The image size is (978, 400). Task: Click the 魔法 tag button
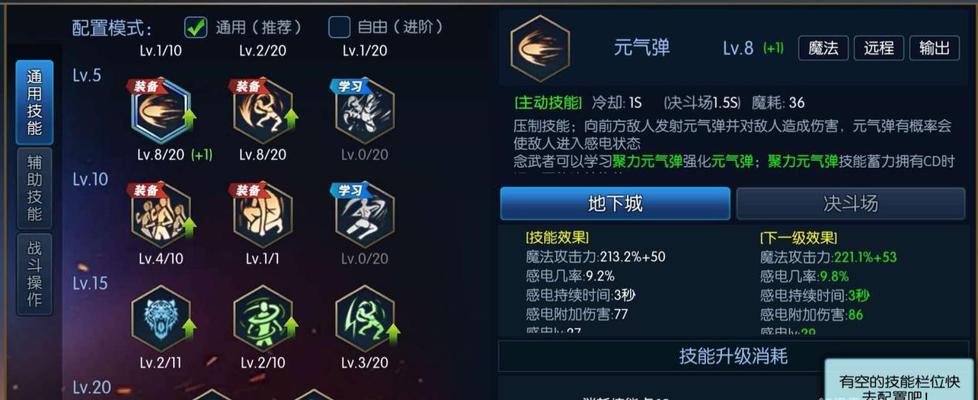tap(823, 48)
